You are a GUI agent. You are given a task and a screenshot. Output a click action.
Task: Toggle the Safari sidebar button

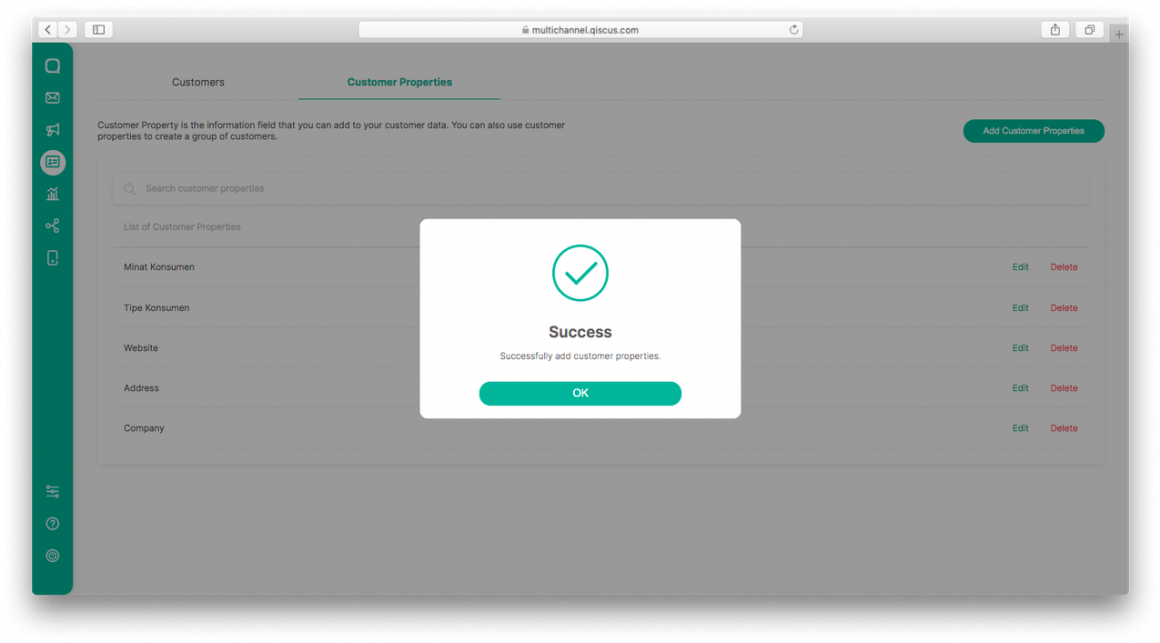(x=98, y=30)
